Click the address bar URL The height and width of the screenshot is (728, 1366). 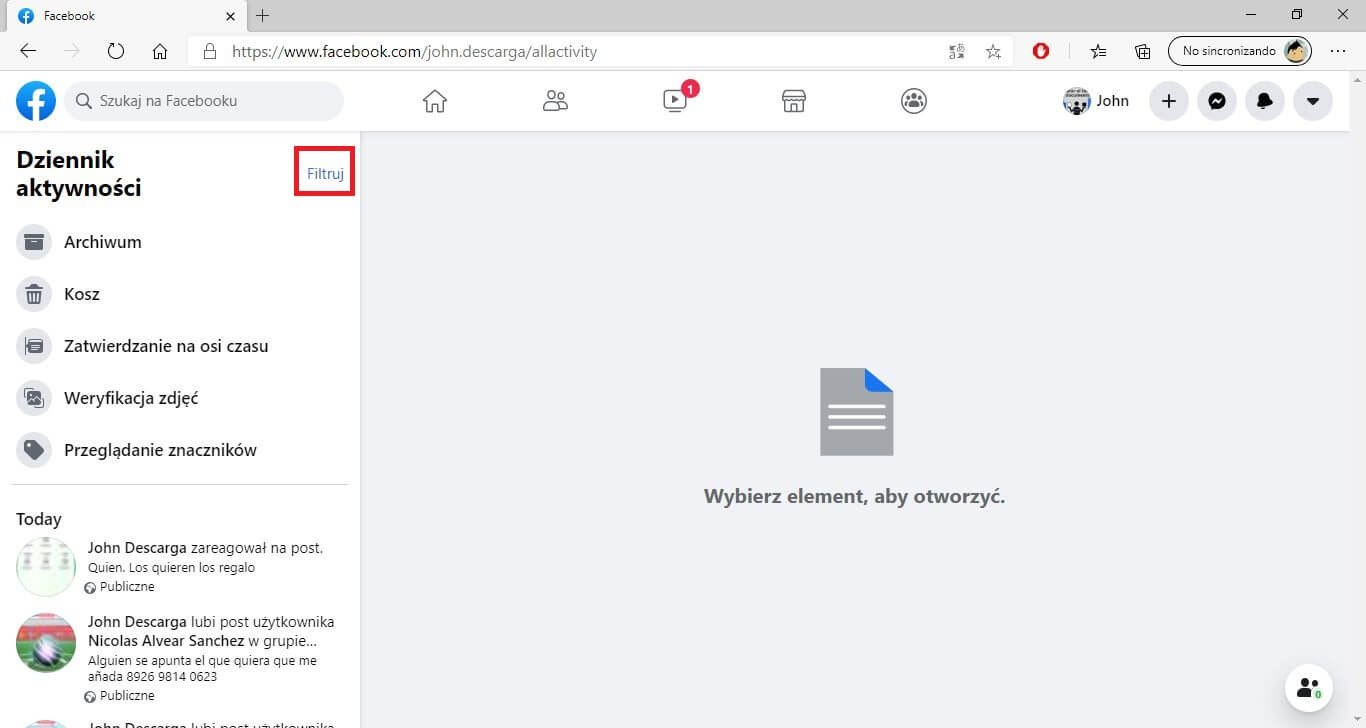[414, 51]
